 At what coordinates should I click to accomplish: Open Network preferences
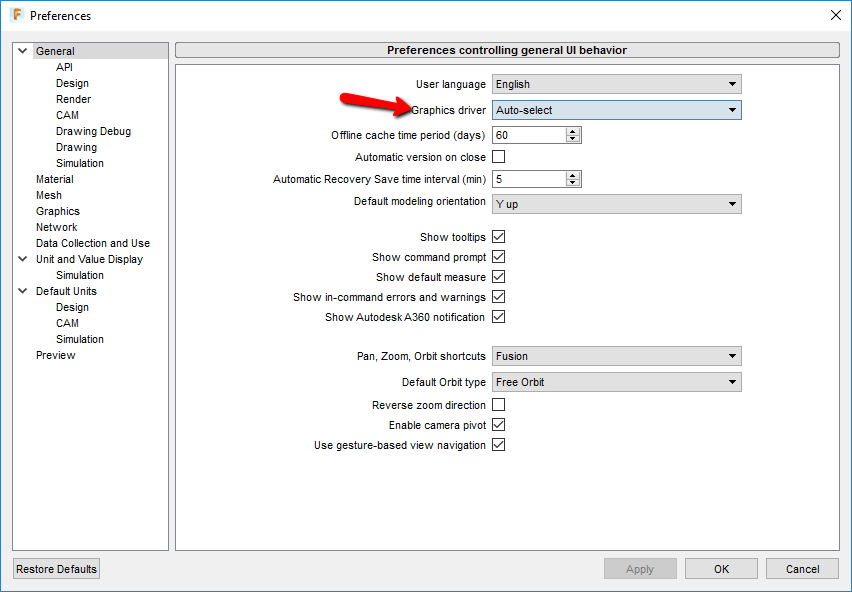tap(57, 227)
